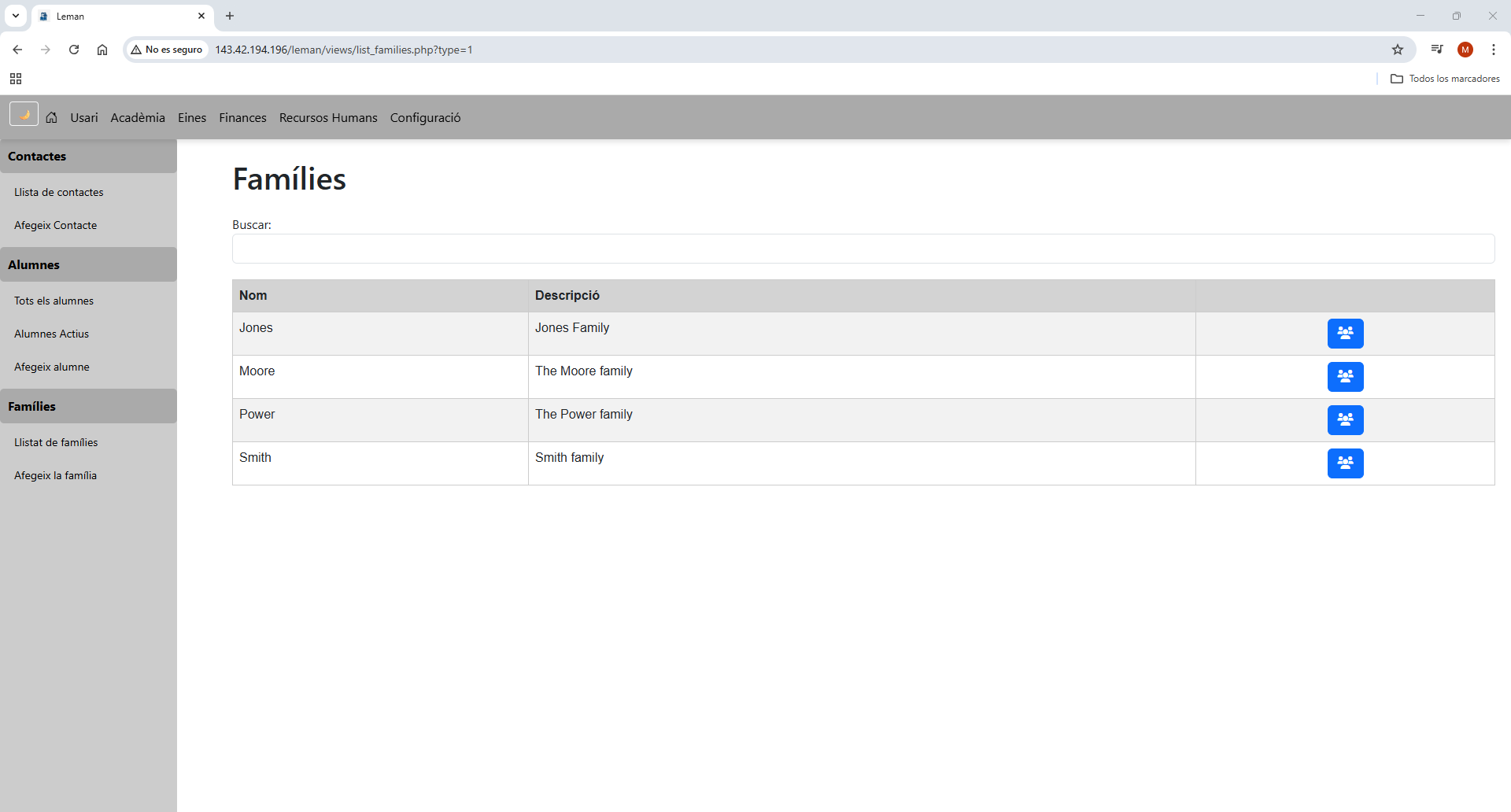This screenshot has height=812, width=1511.
Task: Go forward in browser history
Action: [x=46, y=50]
